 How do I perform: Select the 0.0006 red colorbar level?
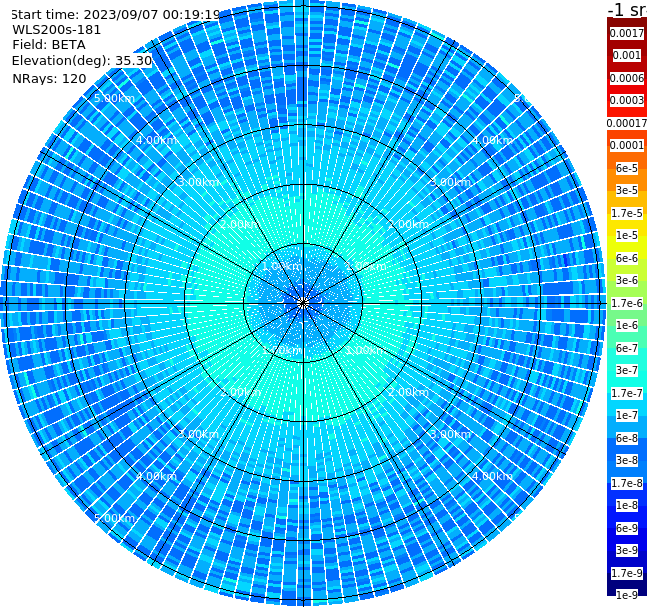[627, 78]
